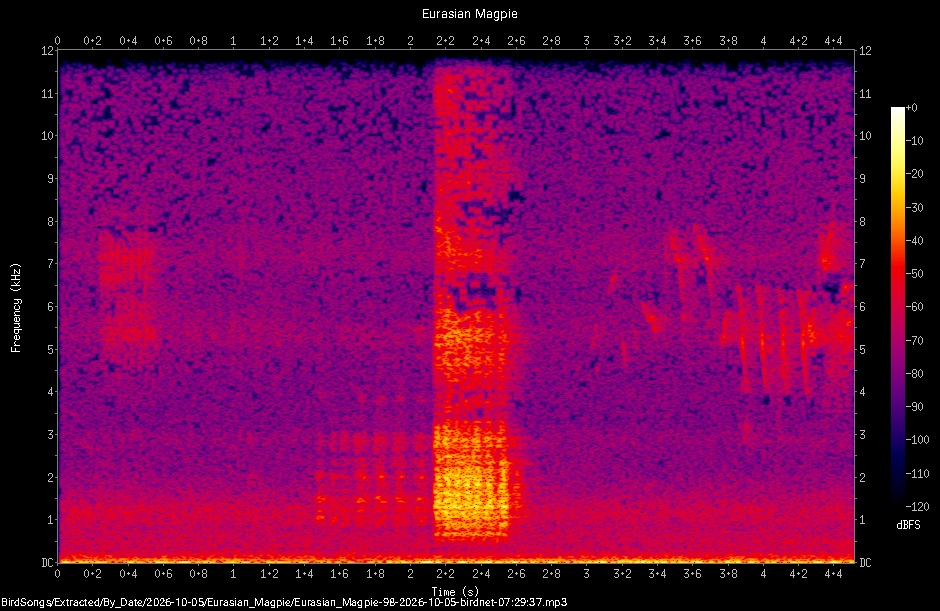Image resolution: width=940 pixels, height=611 pixels.
Task: Click the "-100" value on the dBFS scale
Action: click(x=917, y=440)
